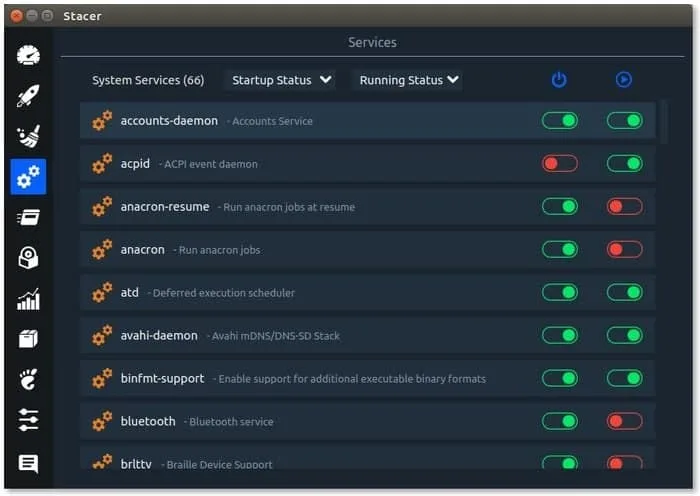Click 'Run anacron jobs at resume' description
The width and height of the screenshot is (700, 496).
[x=289, y=207]
